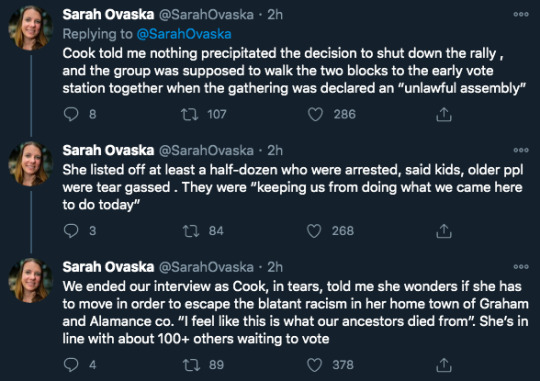Like the tweet with 378 likes
This screenshot has height=381, width=540.
[314, 365]
